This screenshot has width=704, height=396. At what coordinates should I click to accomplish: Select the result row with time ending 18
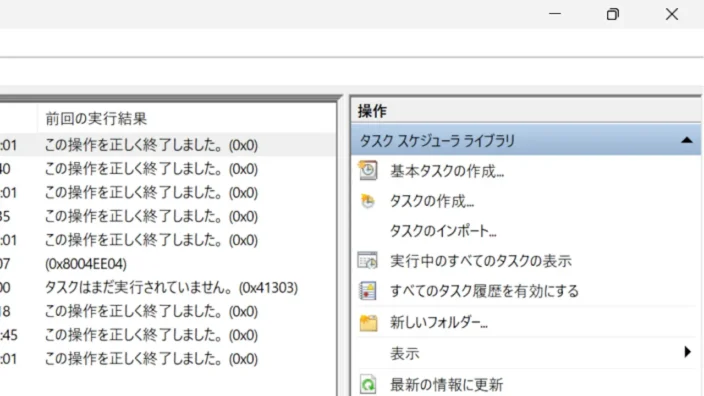click(x=168, y=311)
